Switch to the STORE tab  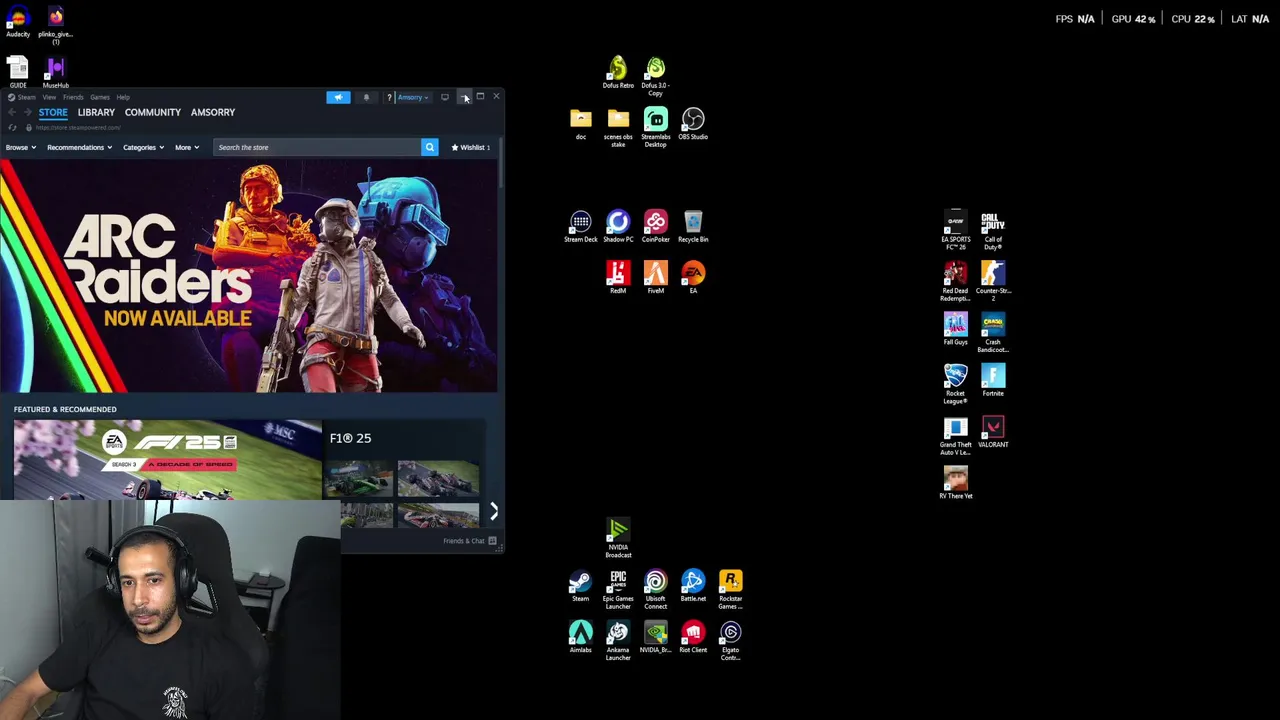pos(53,112)
